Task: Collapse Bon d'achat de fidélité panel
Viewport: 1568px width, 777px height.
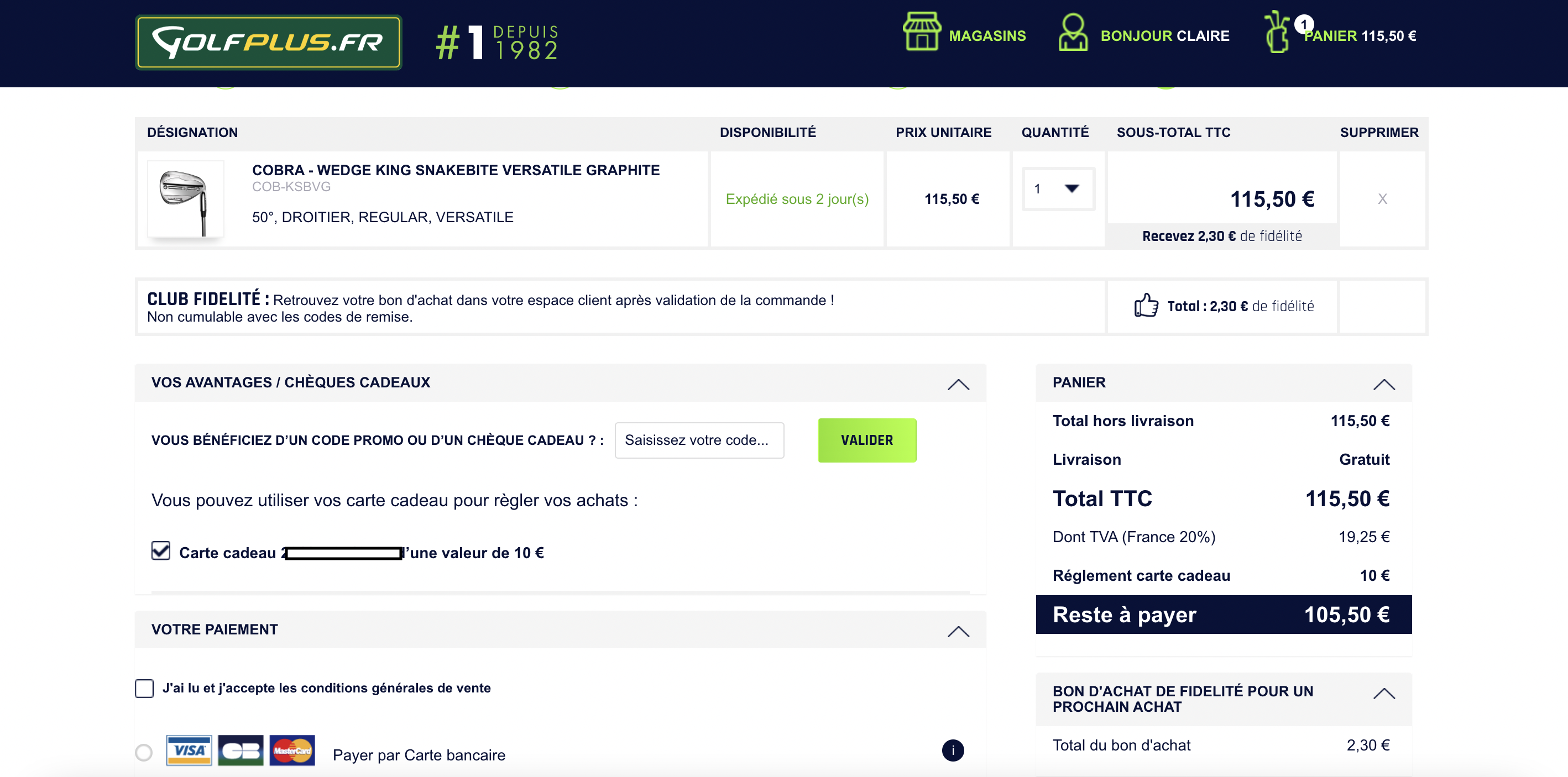Action: 1383,693
